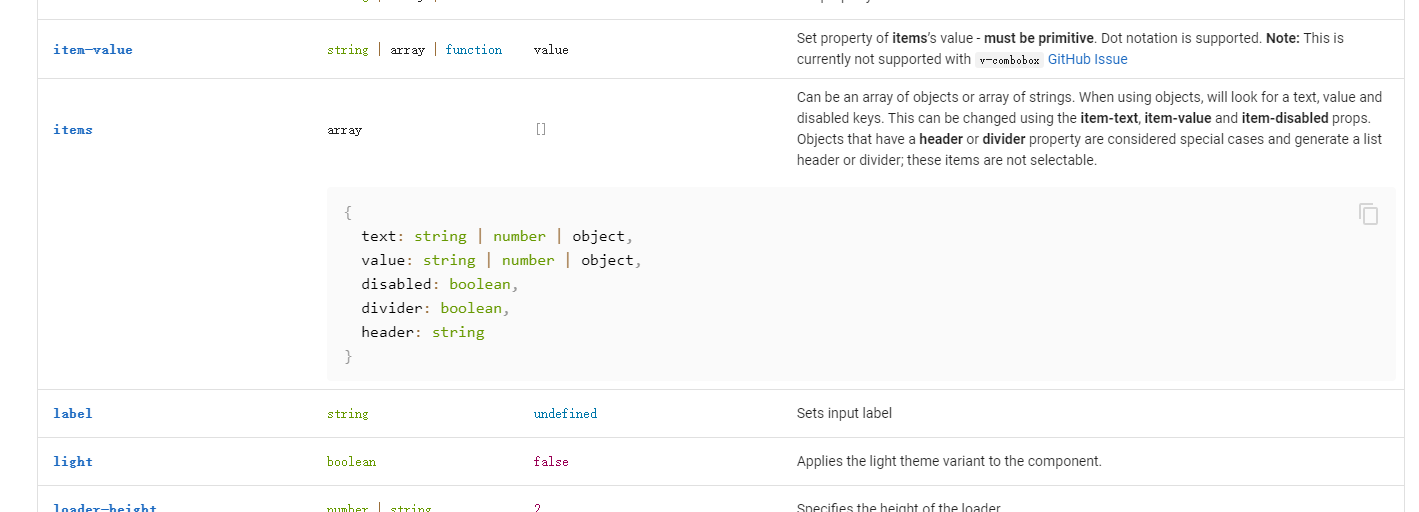
Task: Click the 'Sets input label' description
Action: click(844, 413)
